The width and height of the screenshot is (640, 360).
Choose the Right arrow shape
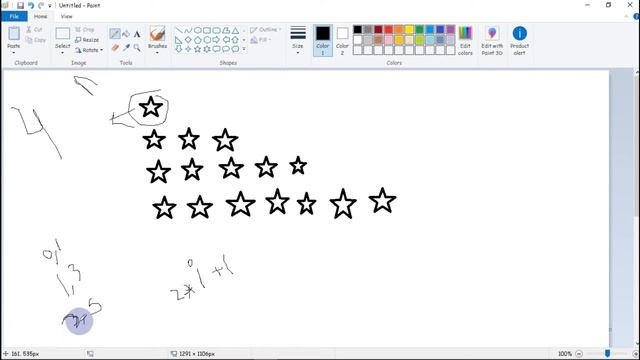point(216,40)
